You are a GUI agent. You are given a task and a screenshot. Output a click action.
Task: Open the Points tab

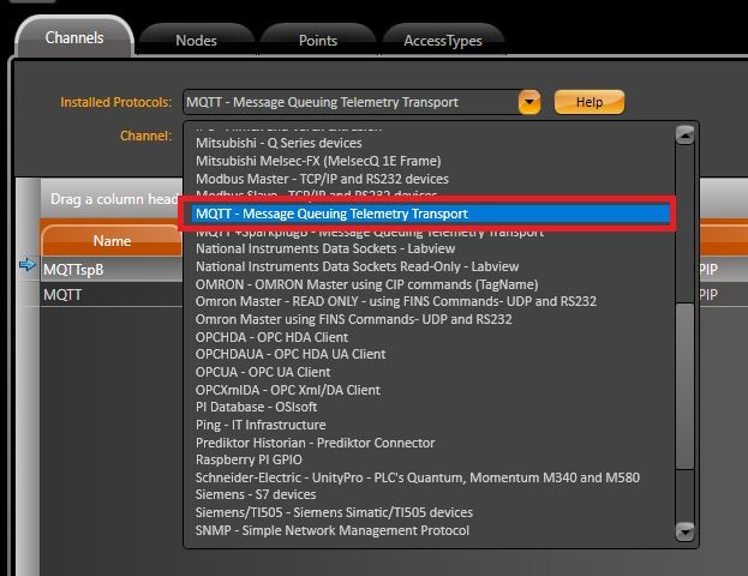point(318,41)
